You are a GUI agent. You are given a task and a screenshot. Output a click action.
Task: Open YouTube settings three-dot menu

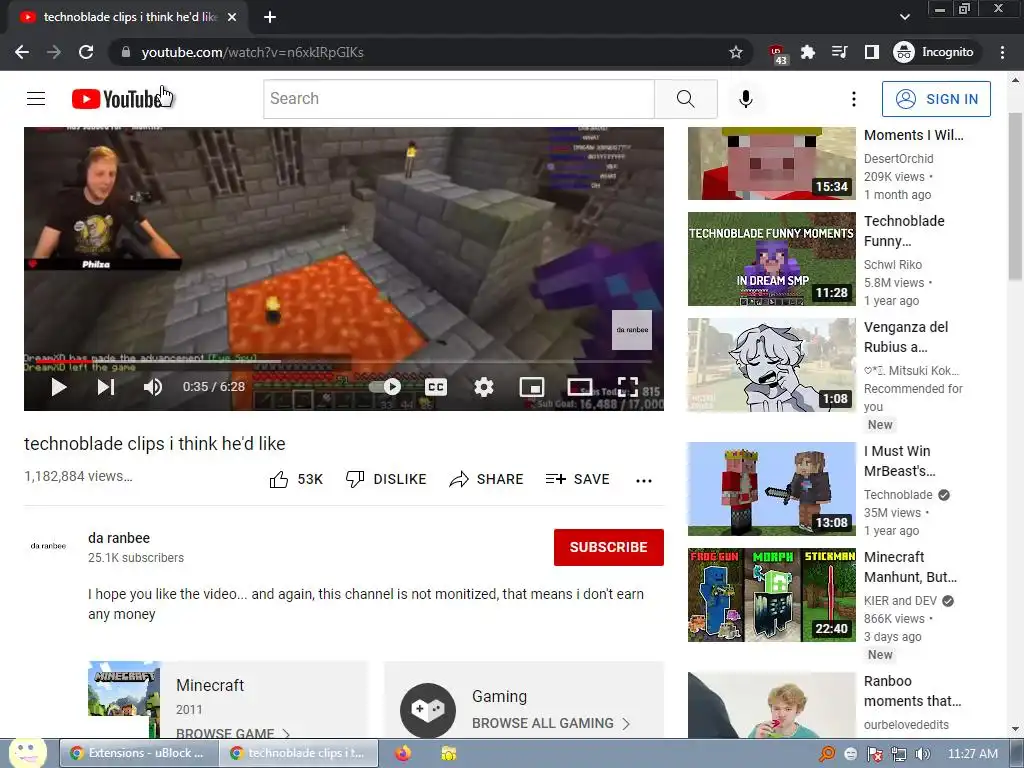[854, 99]
